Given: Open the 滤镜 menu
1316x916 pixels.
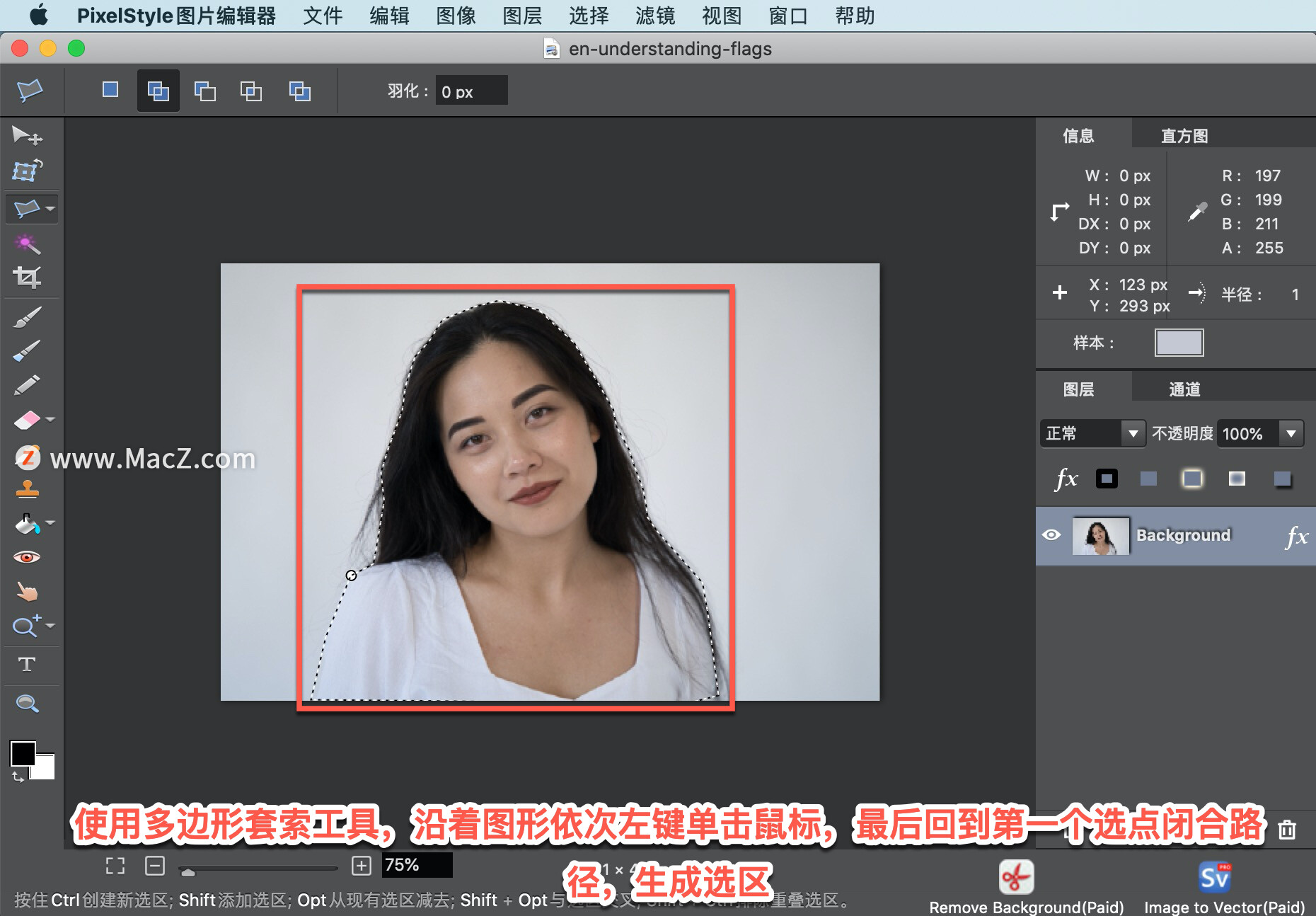Looking at the screenshot, I should coord(654,16).
